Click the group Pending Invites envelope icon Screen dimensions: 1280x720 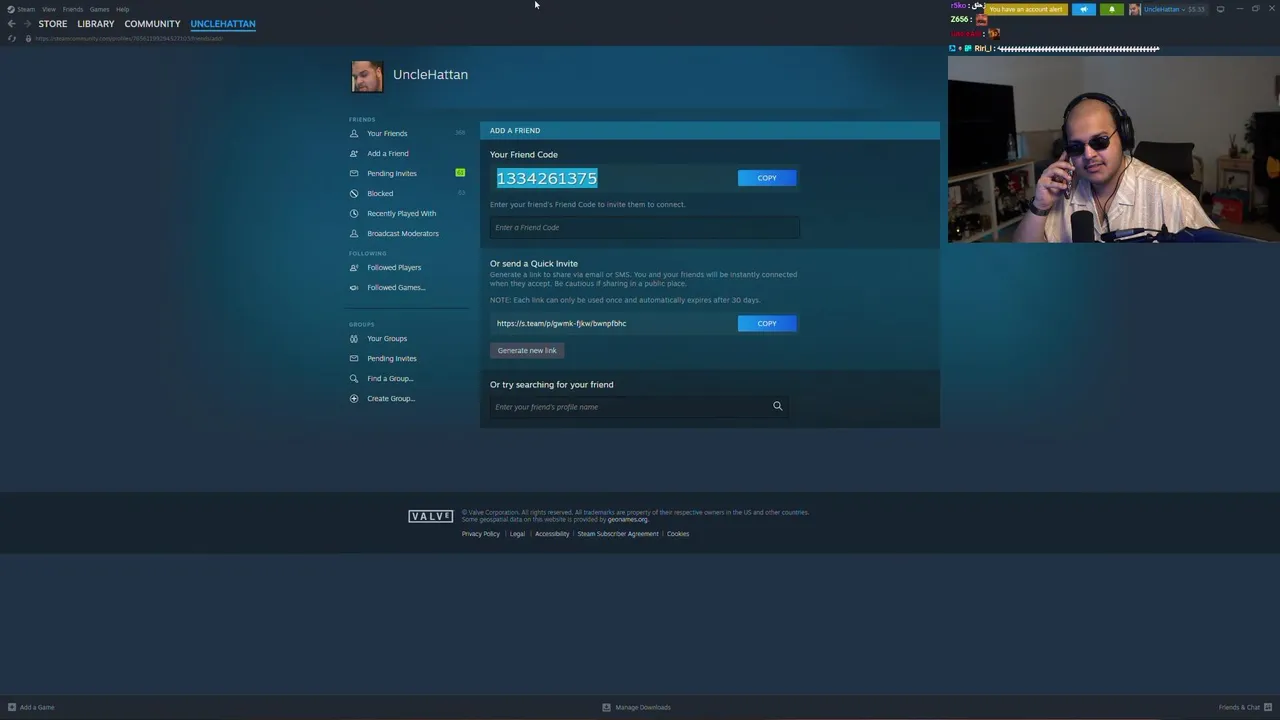(354, 358)
